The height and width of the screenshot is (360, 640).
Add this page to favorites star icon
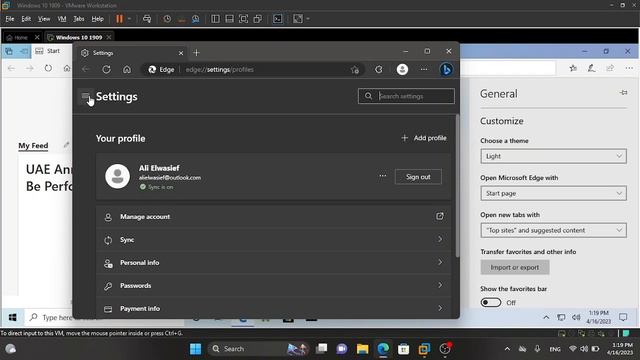[355, 70]
